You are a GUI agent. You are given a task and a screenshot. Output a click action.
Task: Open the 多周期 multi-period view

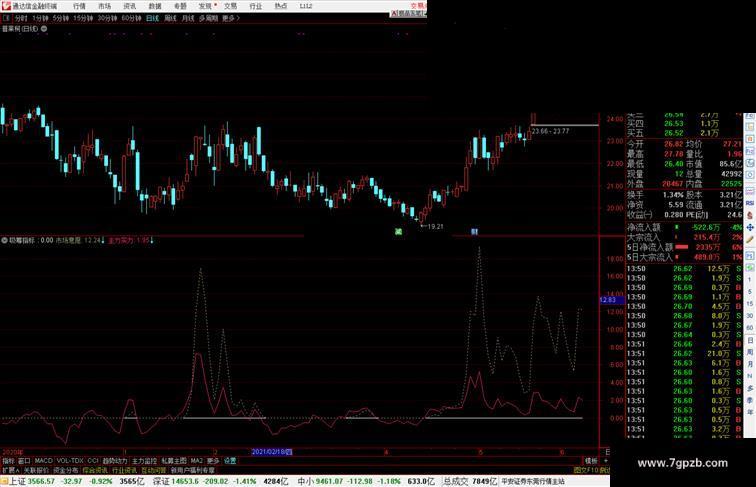pos(208,18)
